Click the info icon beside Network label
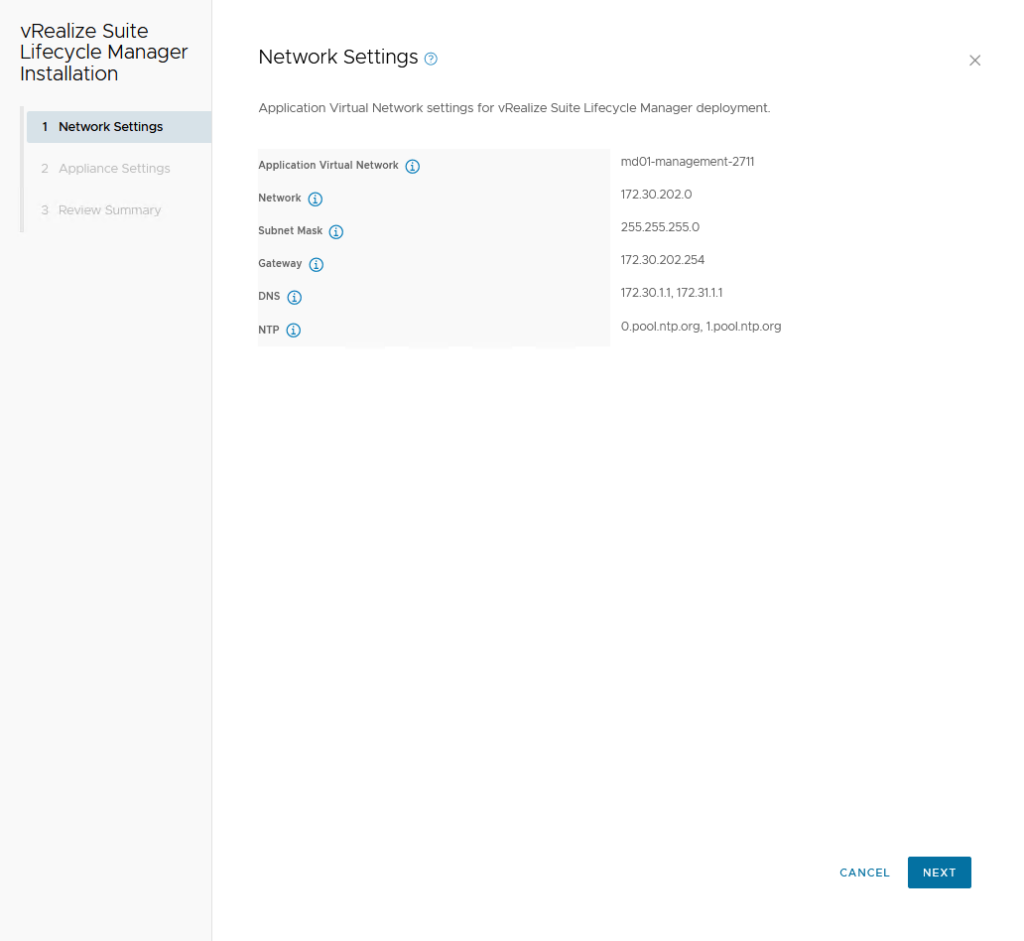The image size is (1024, 941). click(315, 199)
